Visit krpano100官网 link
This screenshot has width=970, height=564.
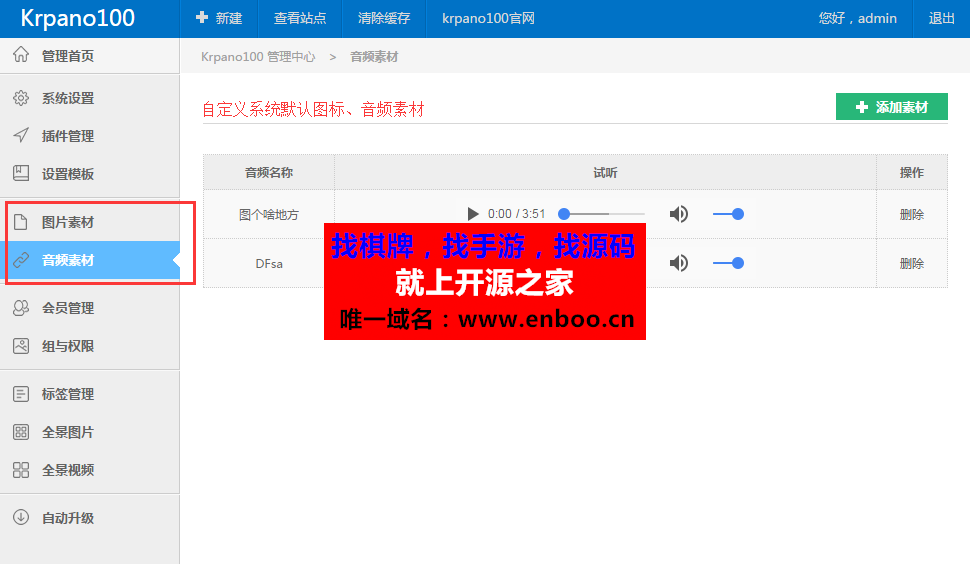488,19
